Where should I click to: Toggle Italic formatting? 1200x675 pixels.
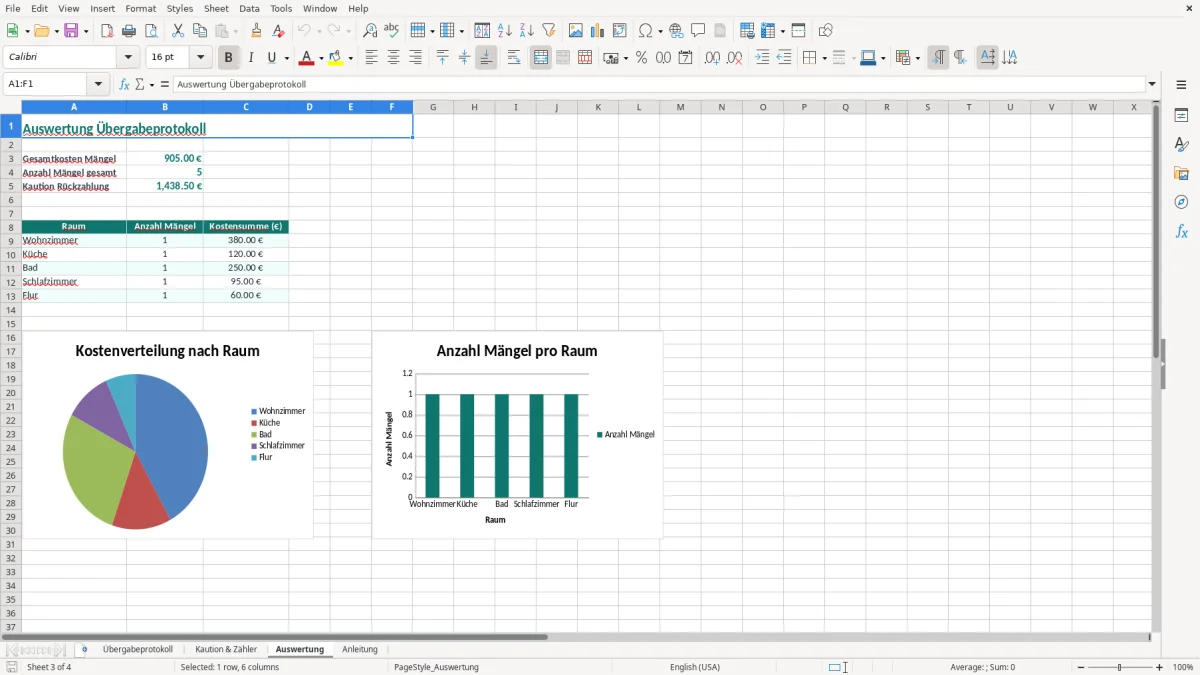click(251, 58)
